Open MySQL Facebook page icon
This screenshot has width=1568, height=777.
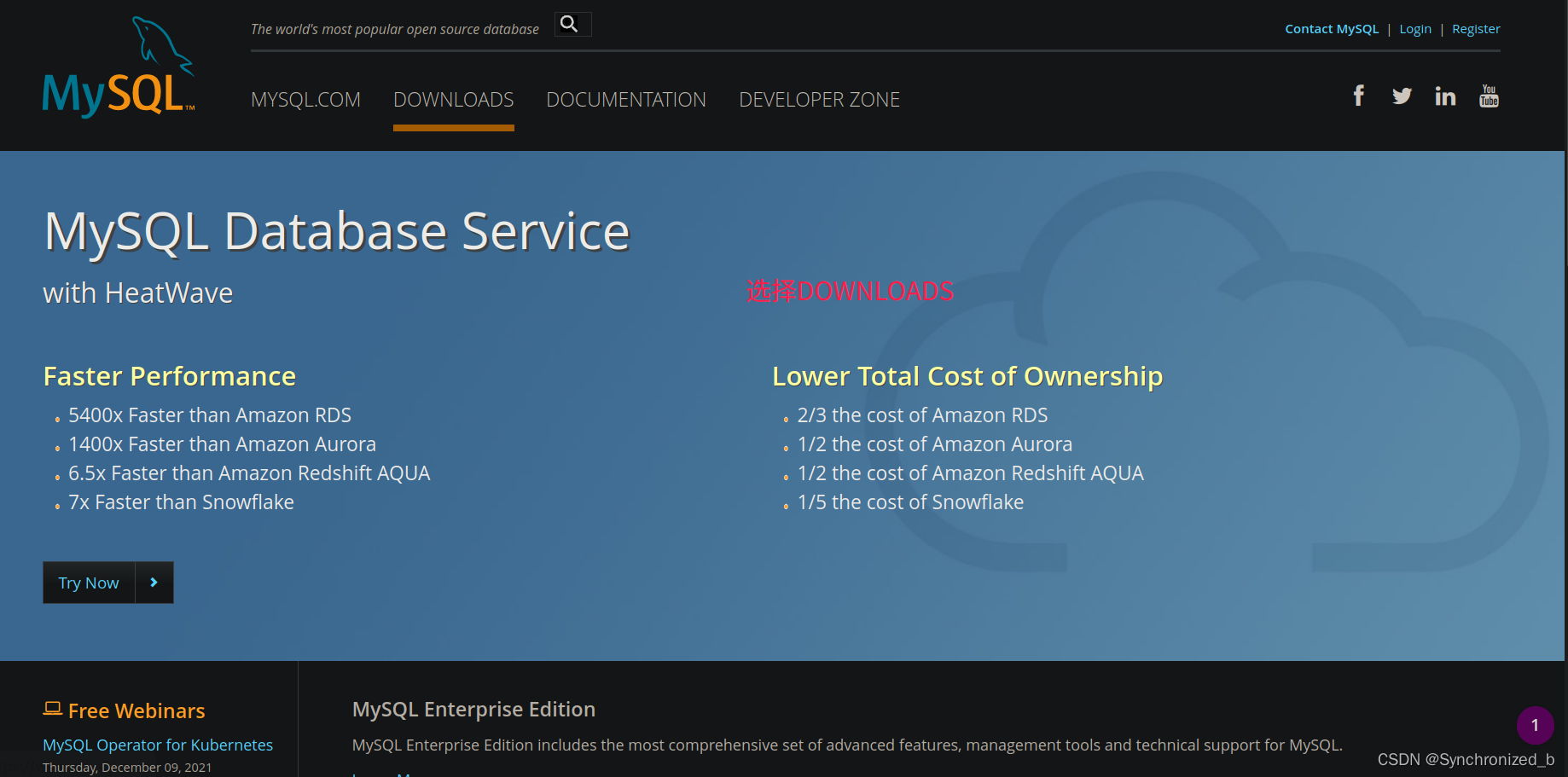1358,96
